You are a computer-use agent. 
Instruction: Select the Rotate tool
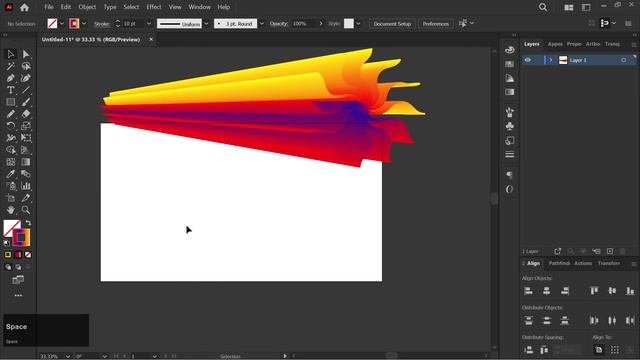click(x=11, y=126)
